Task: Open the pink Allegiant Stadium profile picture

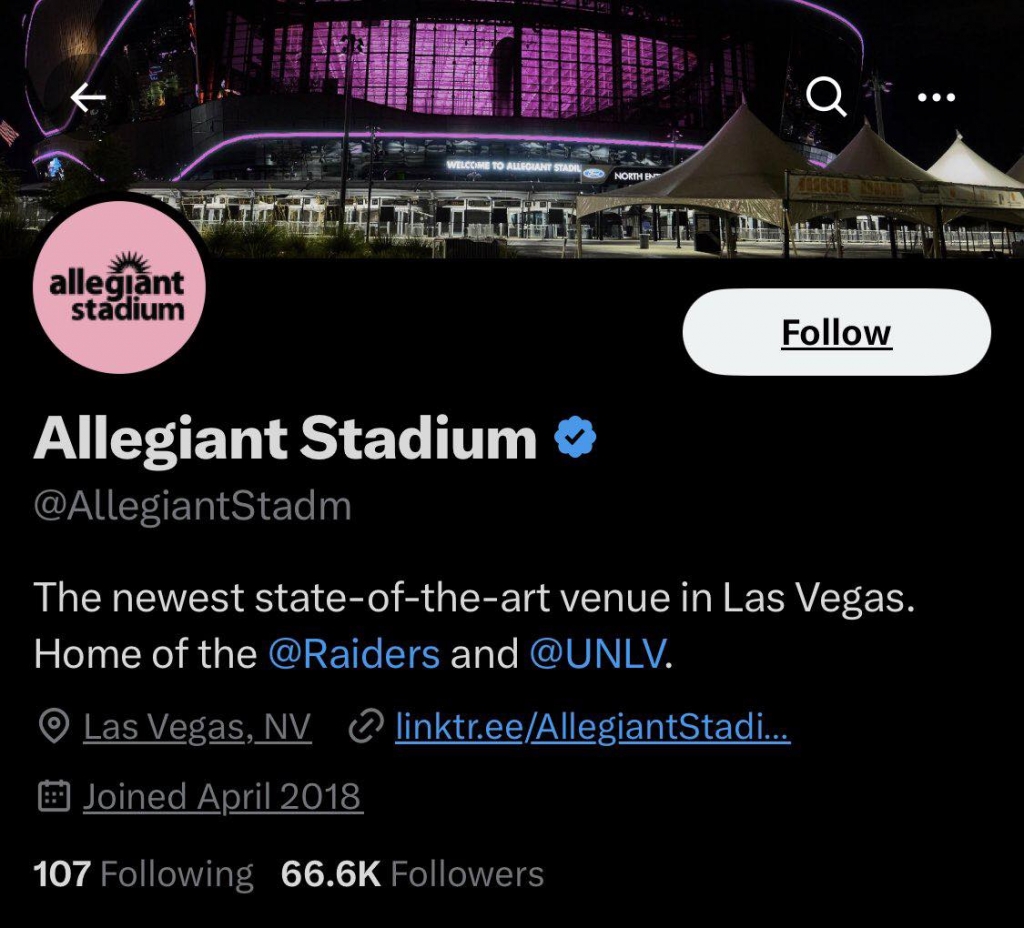Action: tap(119, 288)
